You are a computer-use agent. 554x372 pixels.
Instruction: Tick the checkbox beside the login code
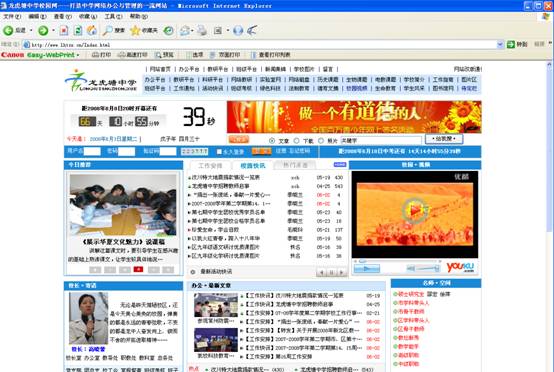click(219, 152)
